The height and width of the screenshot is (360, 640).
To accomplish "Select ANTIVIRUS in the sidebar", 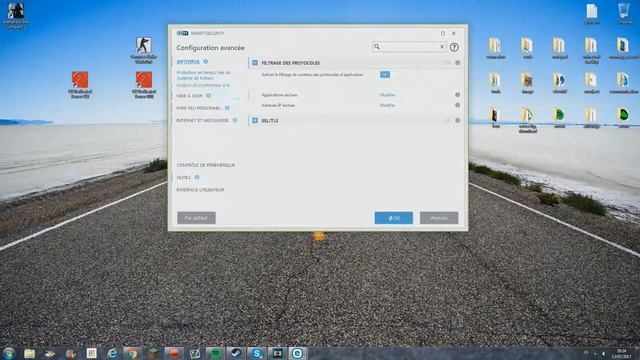I will point(188,62).
